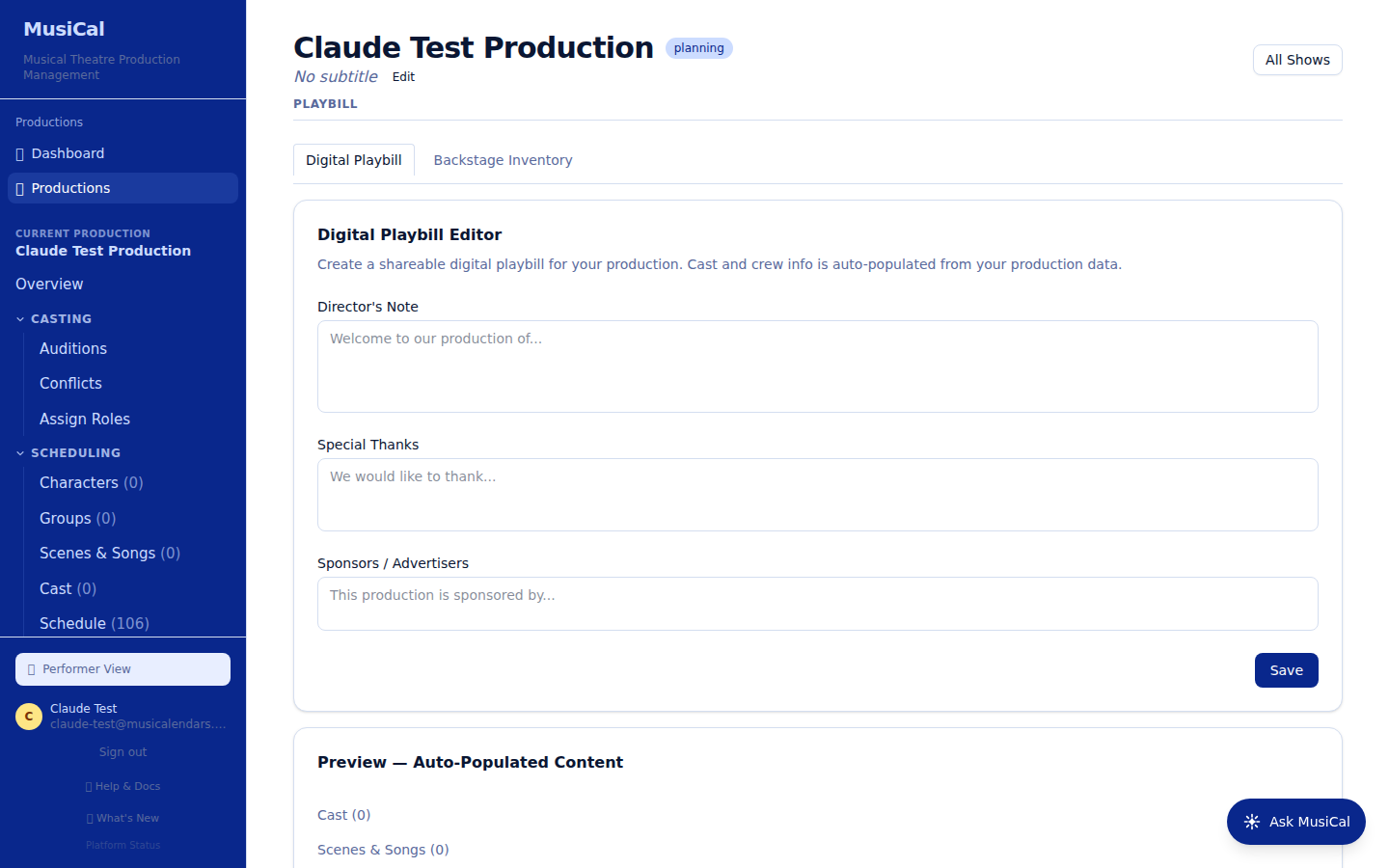Focus the Sponsors / Advertisers text area
The height and width of the screenshot is (868, 1389).
pos(818,604)
